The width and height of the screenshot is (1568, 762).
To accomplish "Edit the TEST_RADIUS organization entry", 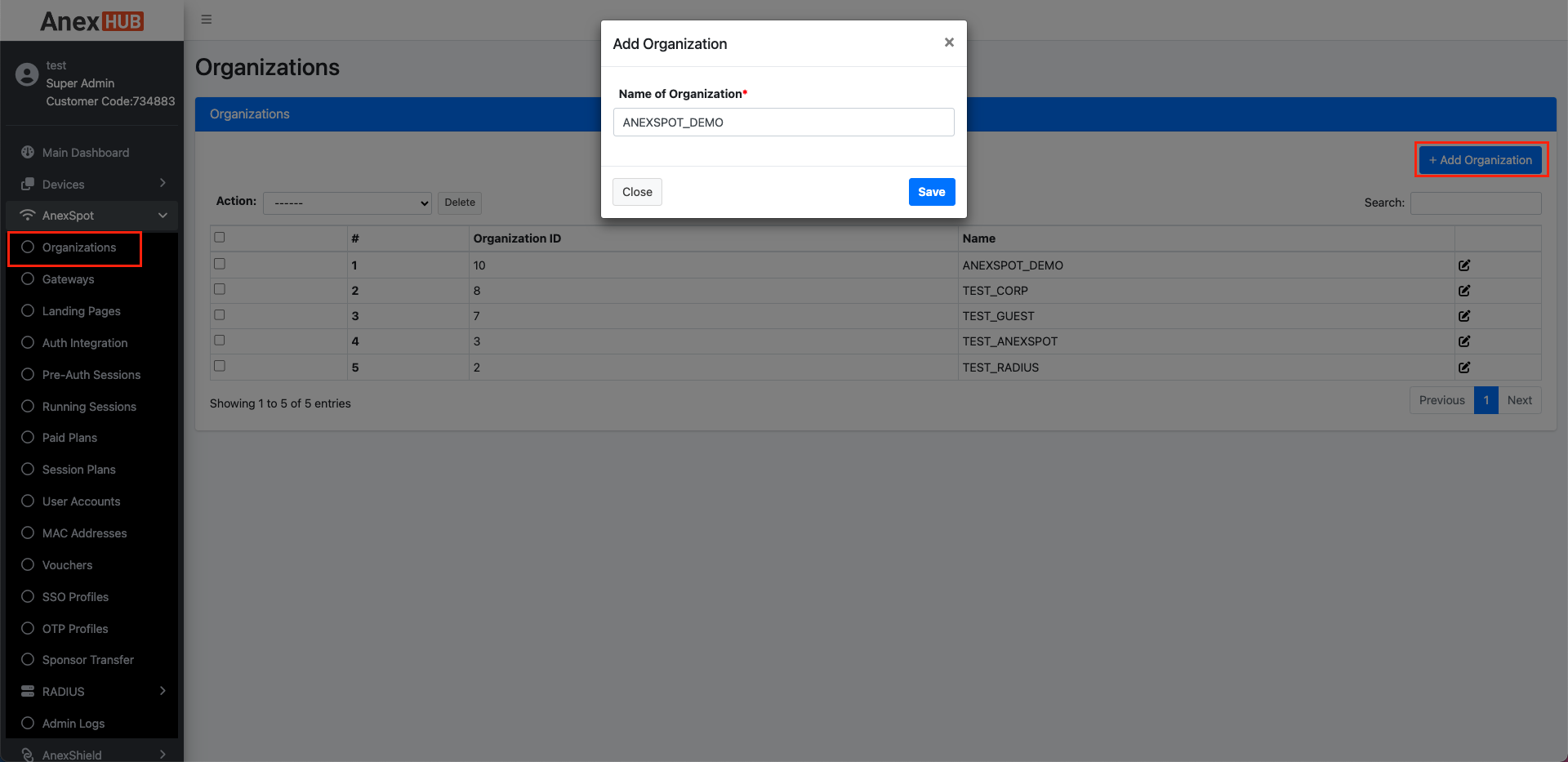I will click(x=1463, y=368).
